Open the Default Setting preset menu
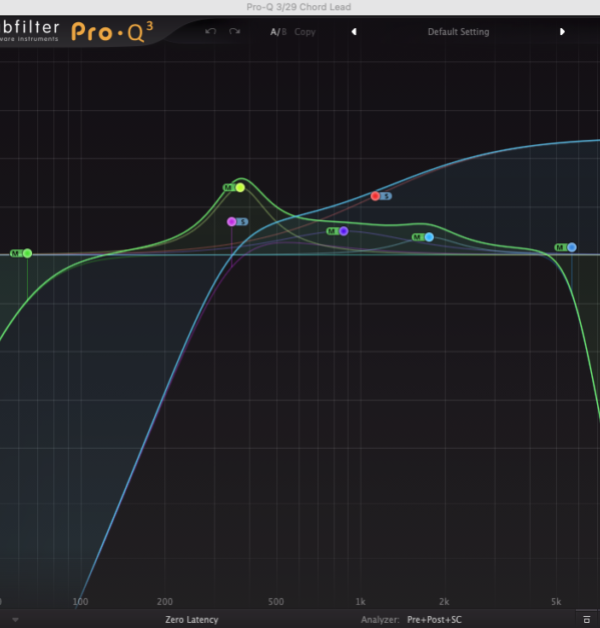Image resolution: width=600 pixels, height=628 pixels. pyautogui.click(x=458, y=32)
